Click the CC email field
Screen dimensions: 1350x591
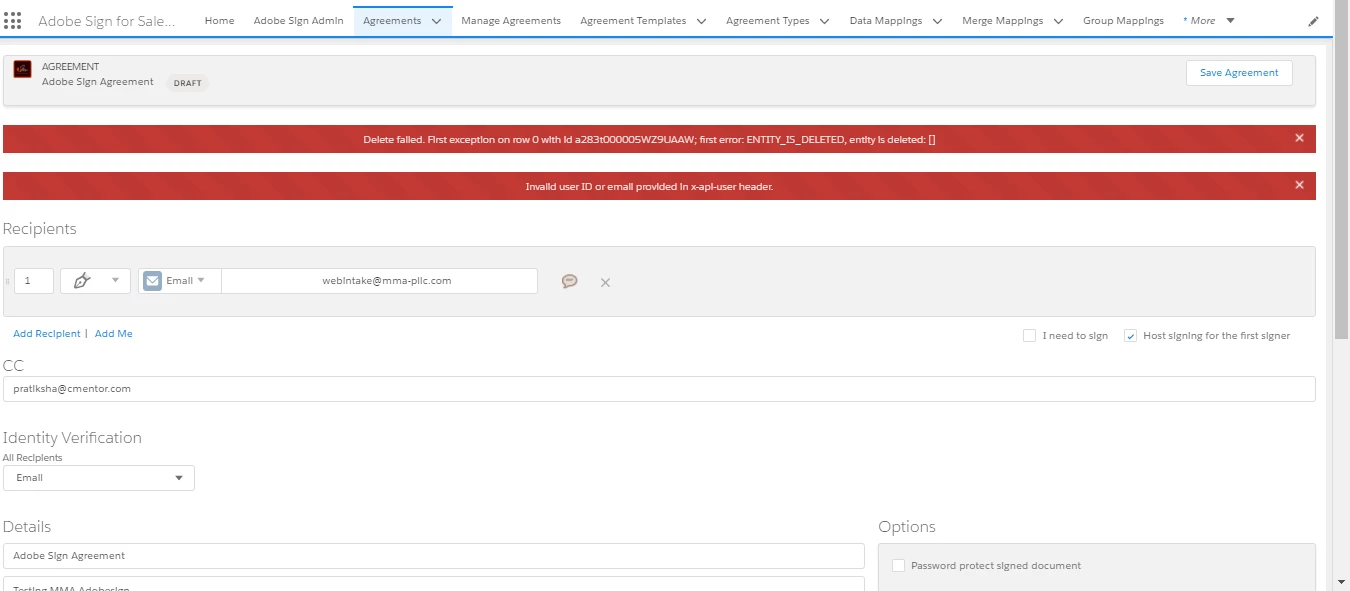[x=659, y=389]
